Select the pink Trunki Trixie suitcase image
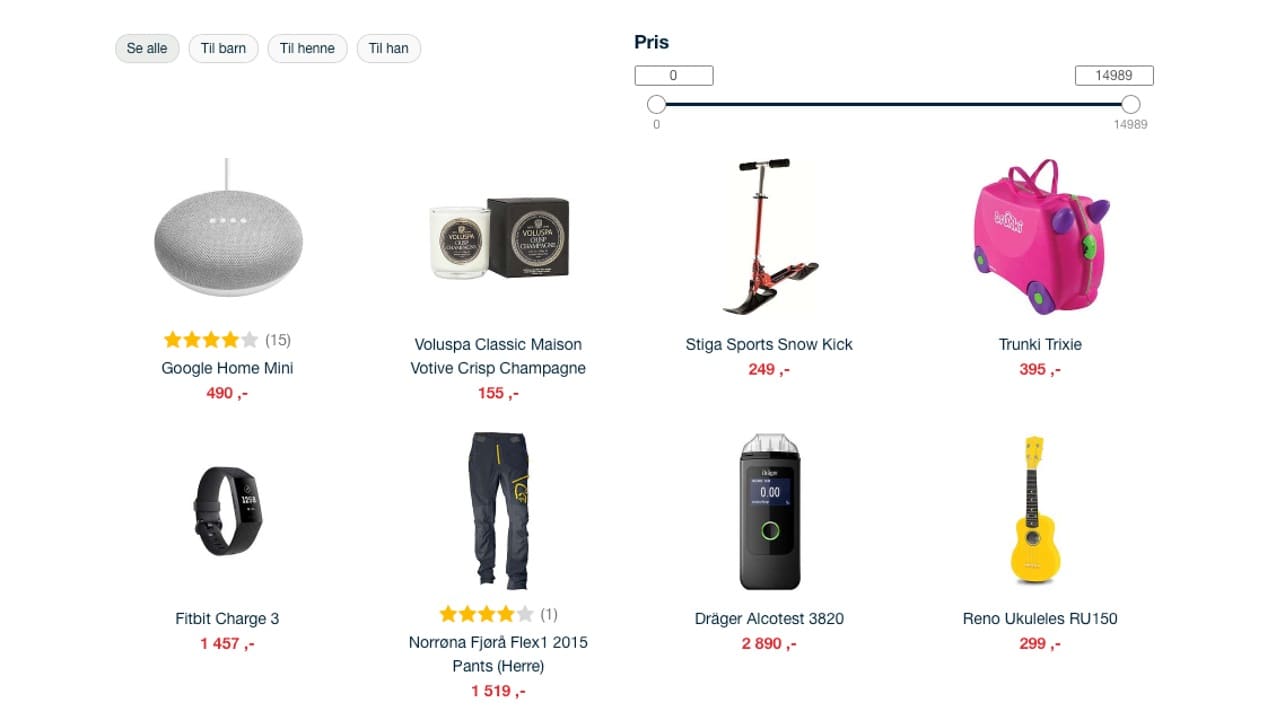This screenshot has height=720, width=1280. [x=1041, y=237]
